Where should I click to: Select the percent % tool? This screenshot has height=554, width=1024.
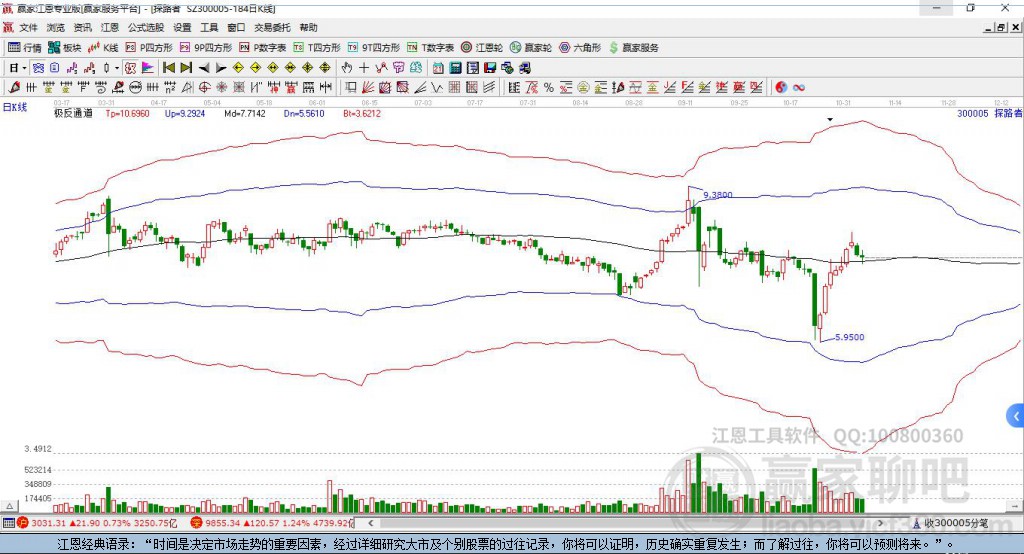(x=549, y=88)
